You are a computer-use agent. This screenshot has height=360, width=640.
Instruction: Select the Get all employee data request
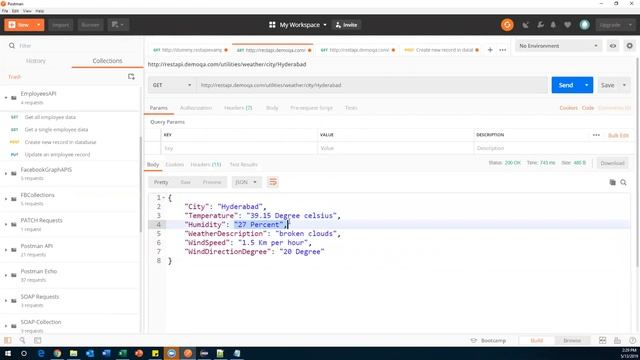point(50,117)
